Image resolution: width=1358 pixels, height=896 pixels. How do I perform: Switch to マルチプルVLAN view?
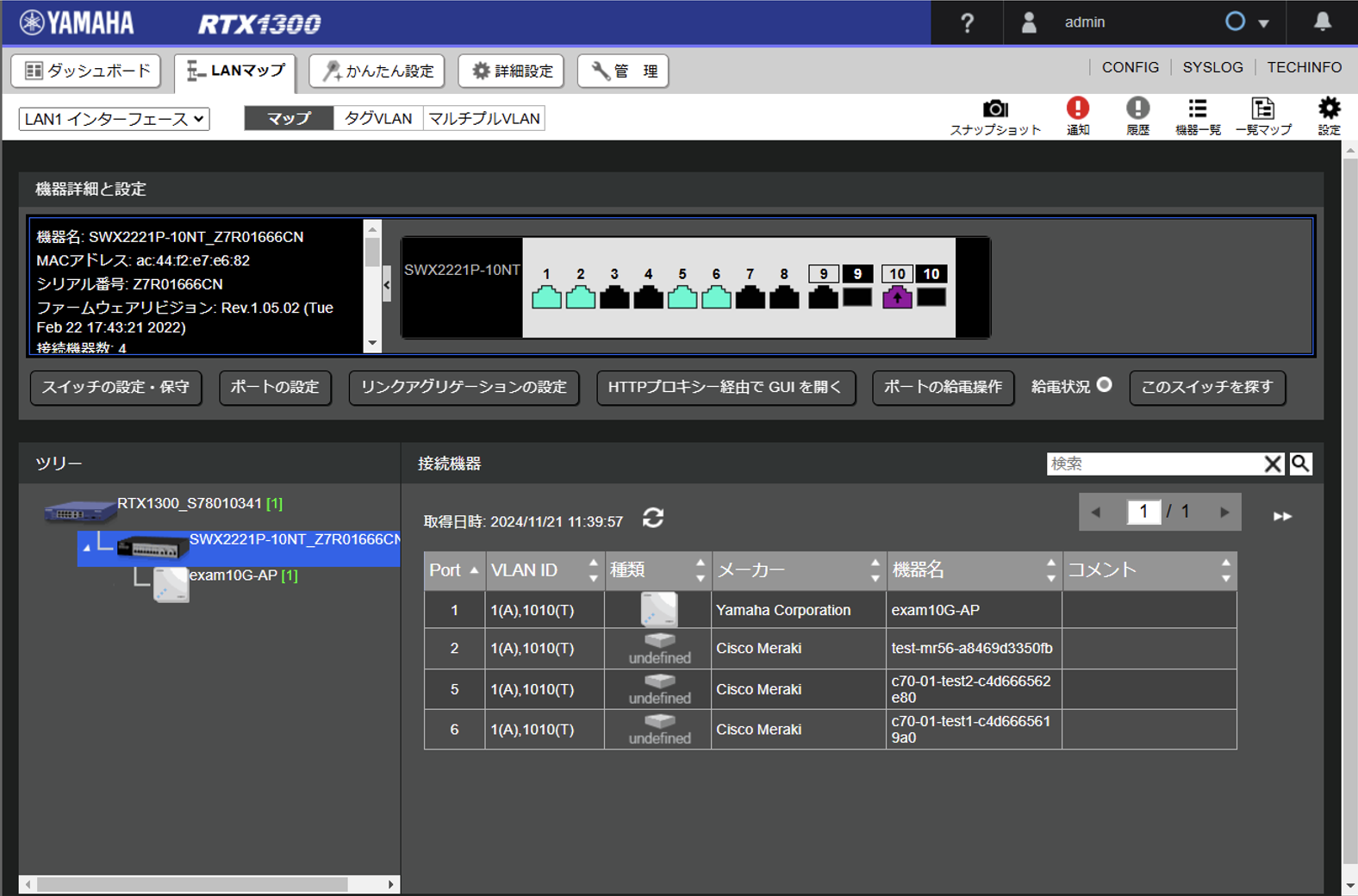[x=483, y=118]
